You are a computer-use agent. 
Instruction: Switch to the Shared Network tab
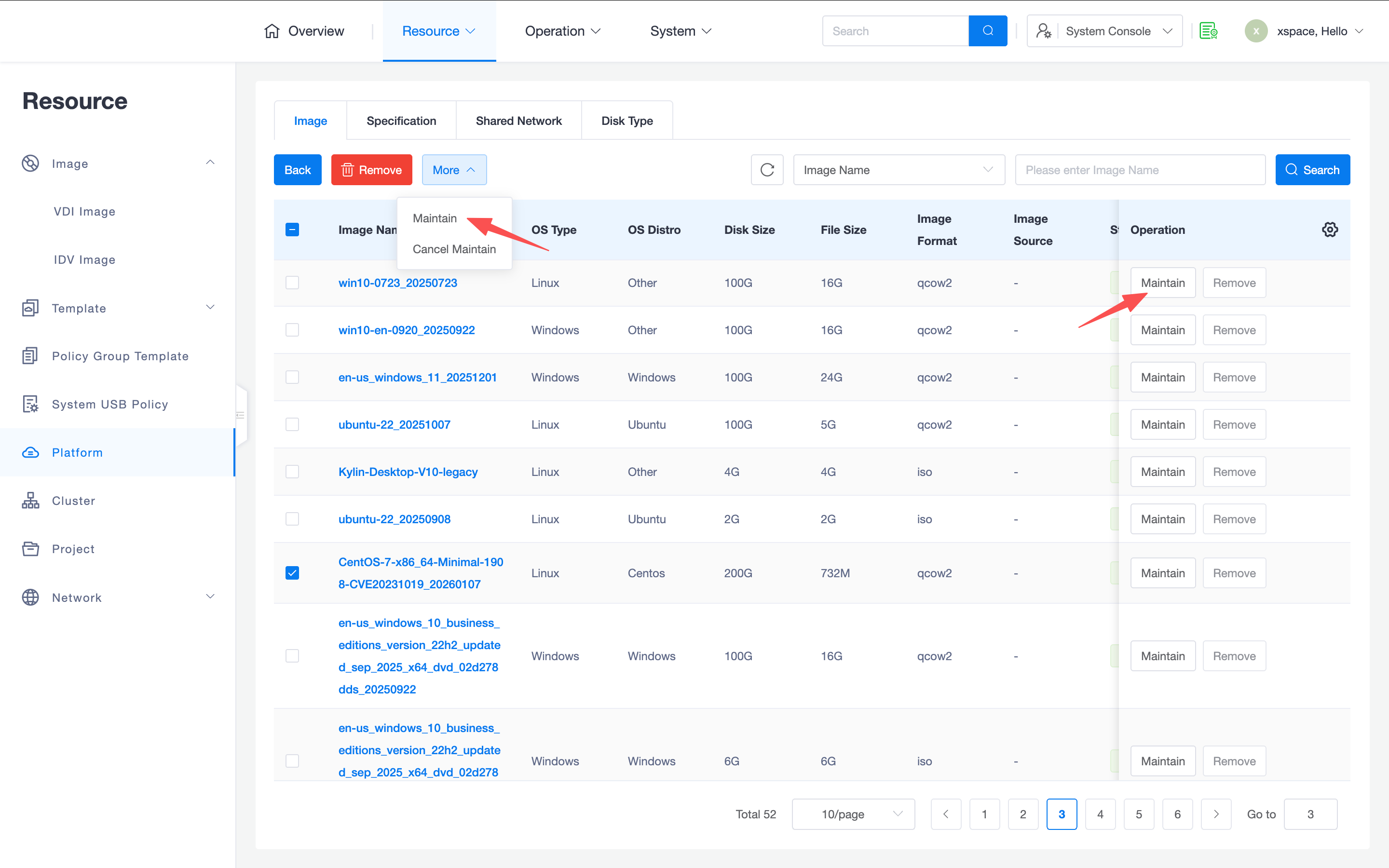pyautogui.click(x=518, y=121)
